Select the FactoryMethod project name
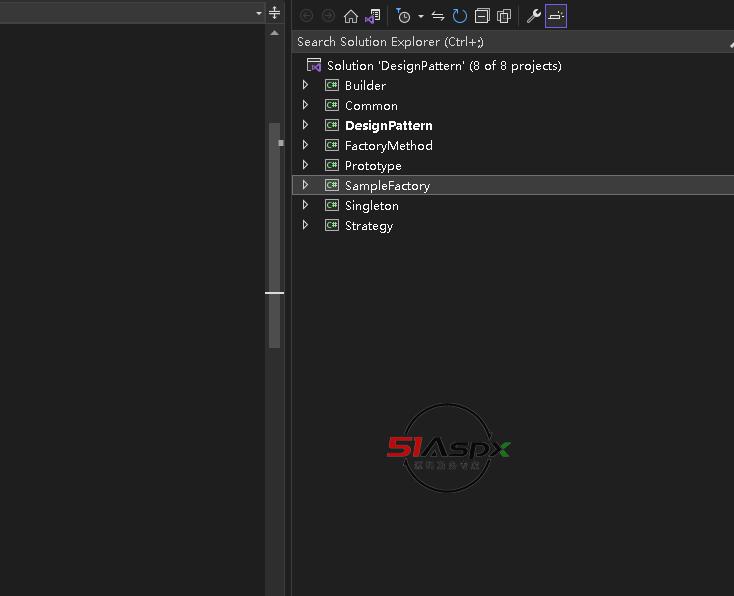This screenshot has height=596, width=734. click(389, 146)
